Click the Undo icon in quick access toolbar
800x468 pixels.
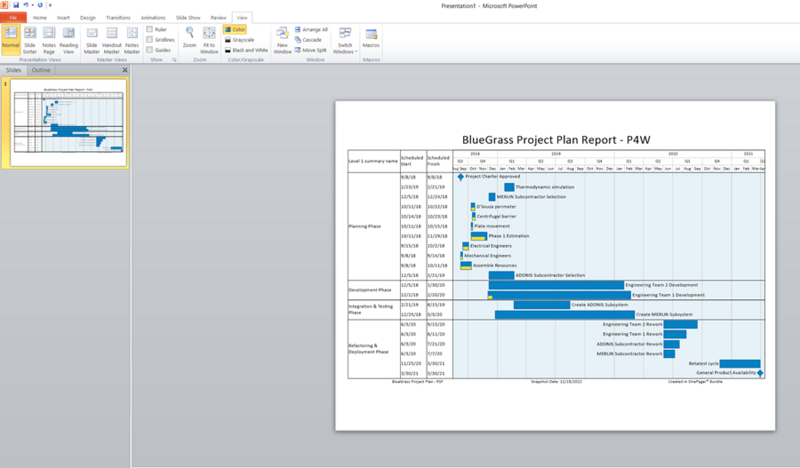click(x=26, y=5)
